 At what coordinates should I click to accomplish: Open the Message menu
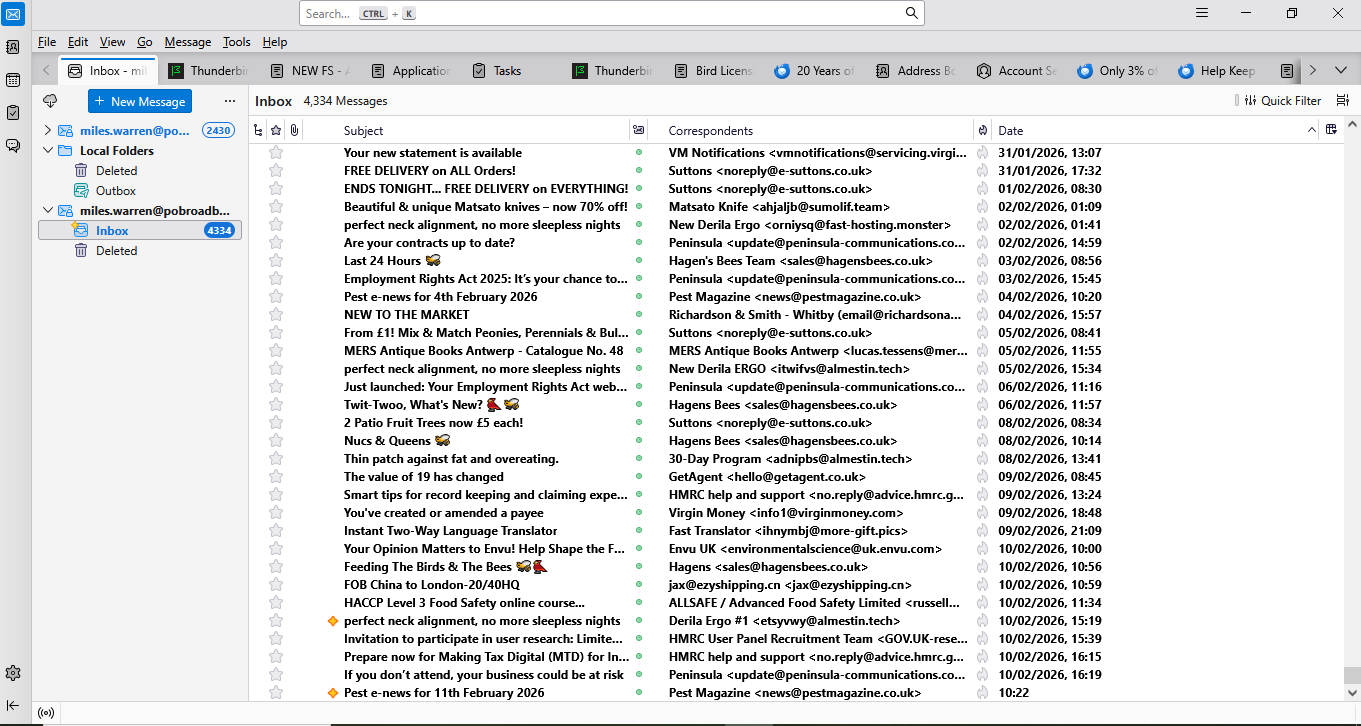(187, 42)
